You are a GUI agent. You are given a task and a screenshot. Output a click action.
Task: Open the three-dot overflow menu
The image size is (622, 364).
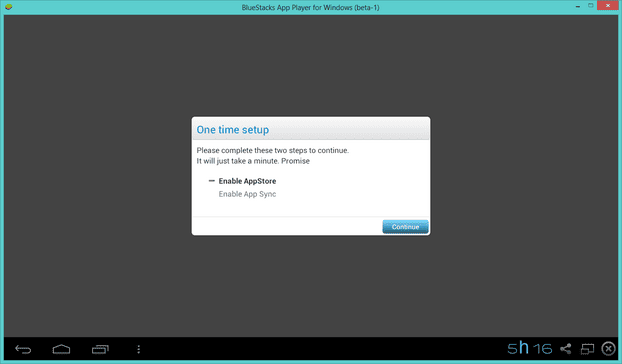point(138,349)
